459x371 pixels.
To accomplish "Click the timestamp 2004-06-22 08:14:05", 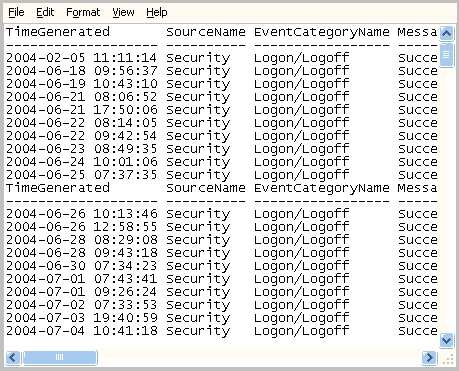I will point(81,123).
